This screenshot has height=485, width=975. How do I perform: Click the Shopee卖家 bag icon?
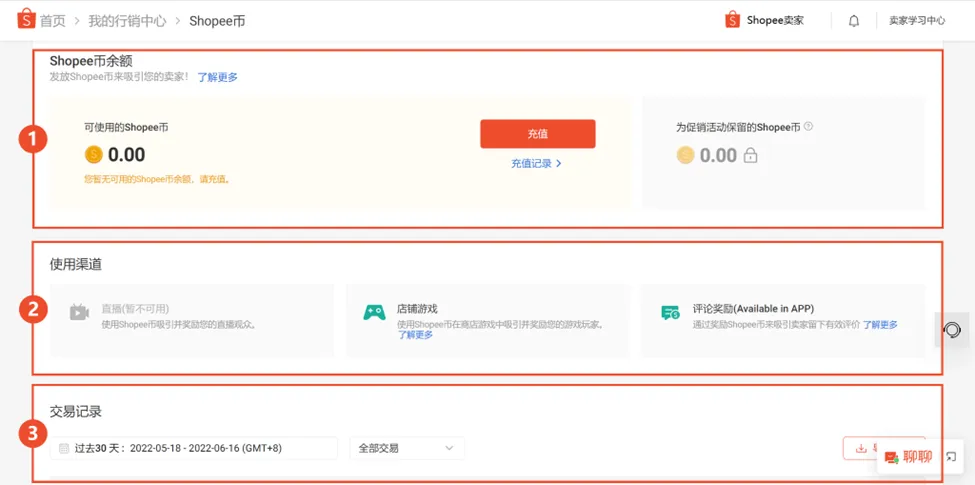pos(732,20)
